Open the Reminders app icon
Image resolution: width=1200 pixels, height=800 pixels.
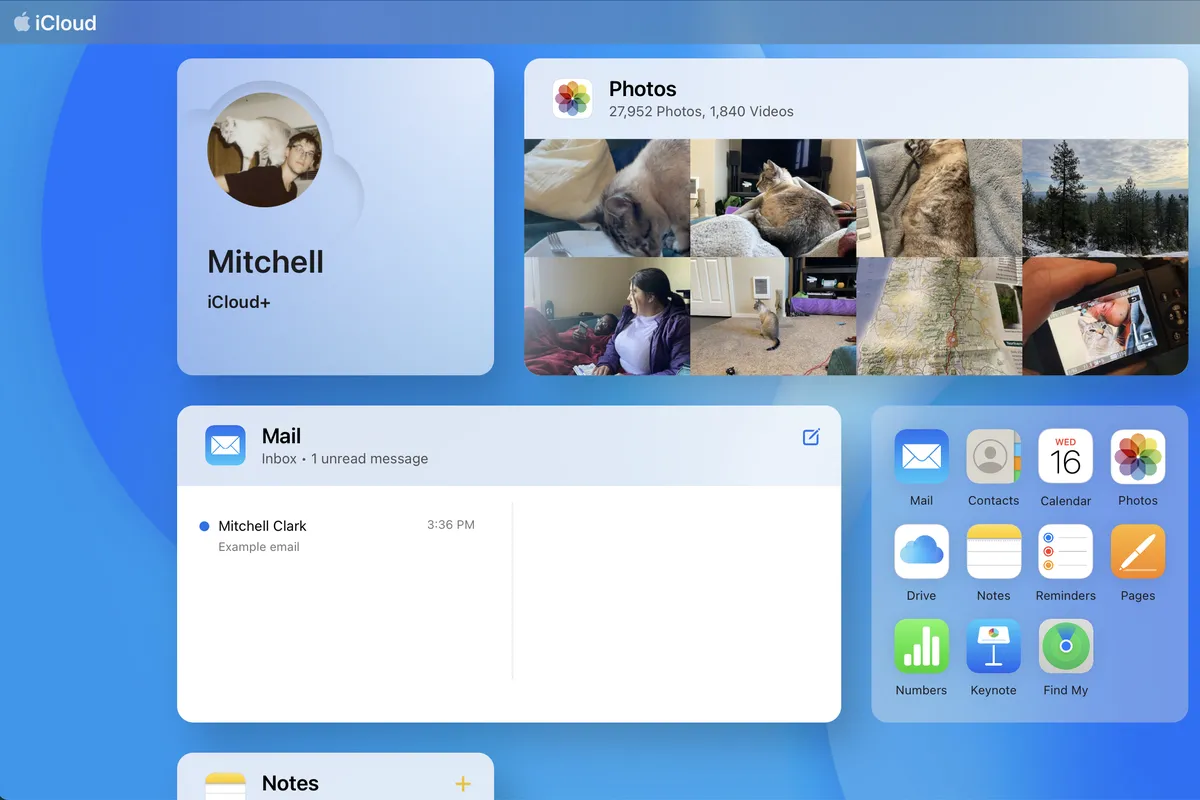(1065, 552)
